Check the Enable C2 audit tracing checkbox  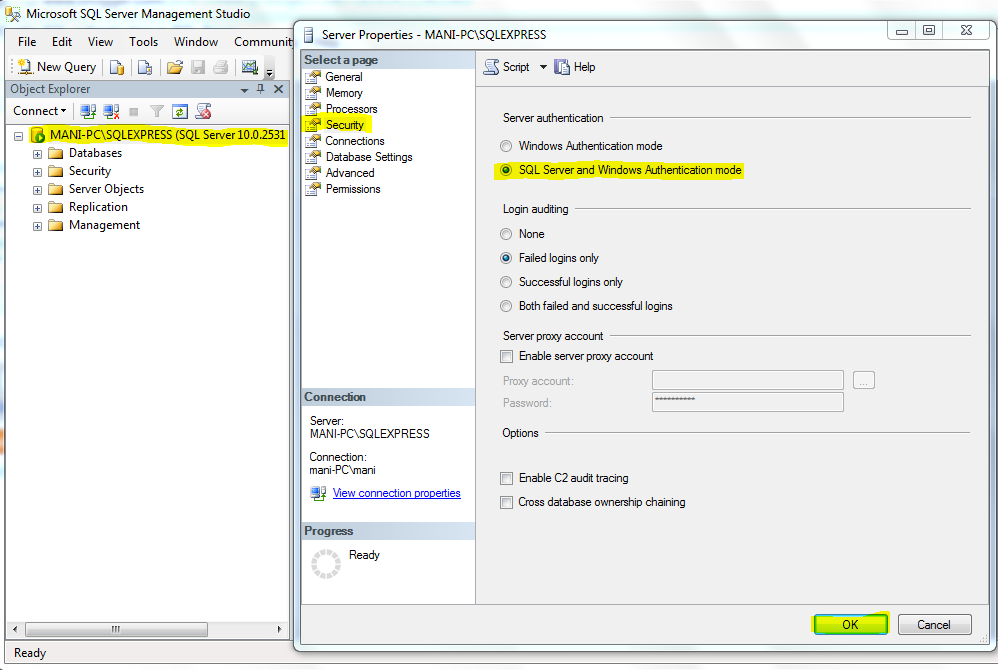[506, 478]
